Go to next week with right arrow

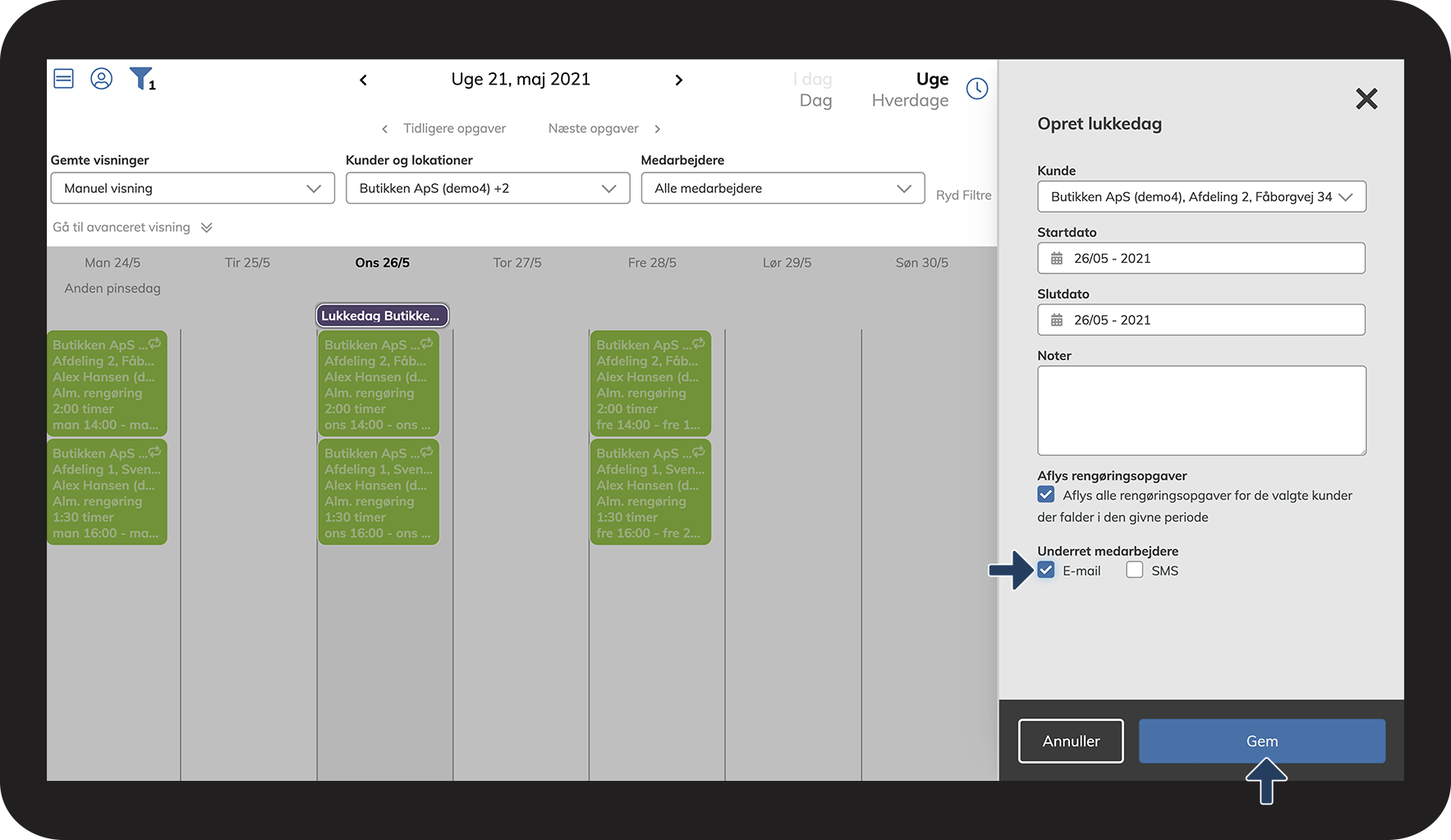pyautogui.click(x=678, y=80)
